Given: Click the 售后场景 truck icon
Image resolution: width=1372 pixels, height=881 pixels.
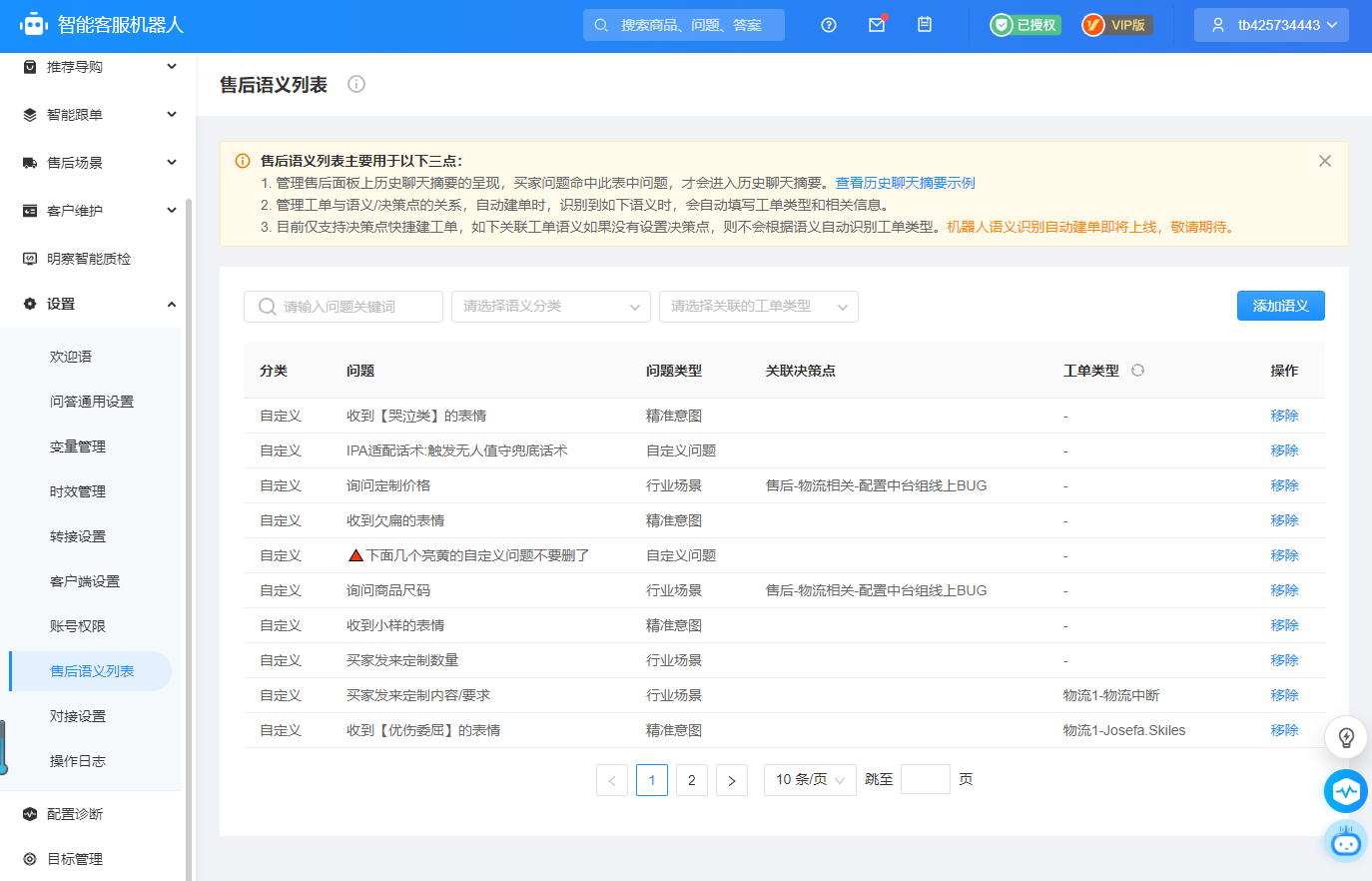Looking at the screenshot, I should pos(30,163).
